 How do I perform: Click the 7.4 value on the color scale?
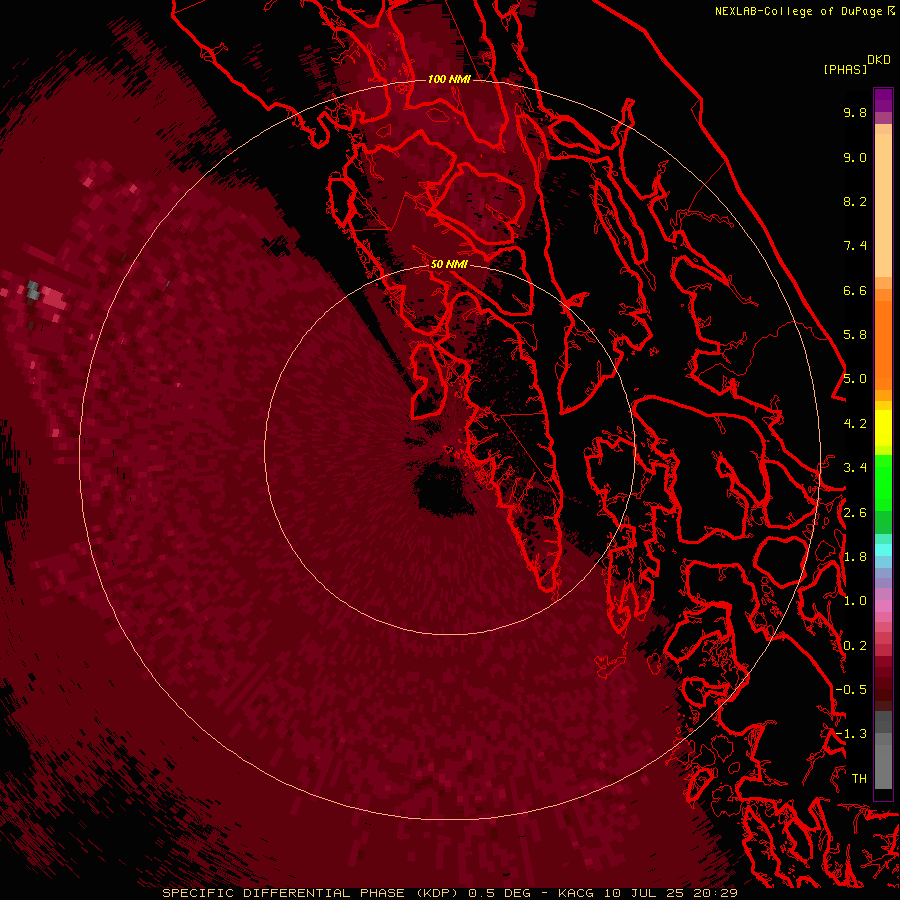coord(855,246)
